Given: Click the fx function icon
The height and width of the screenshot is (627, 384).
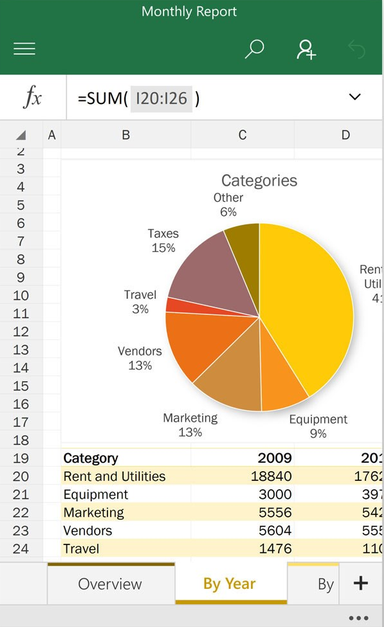Looking at the screenshot, I should [x=33, y=97].
